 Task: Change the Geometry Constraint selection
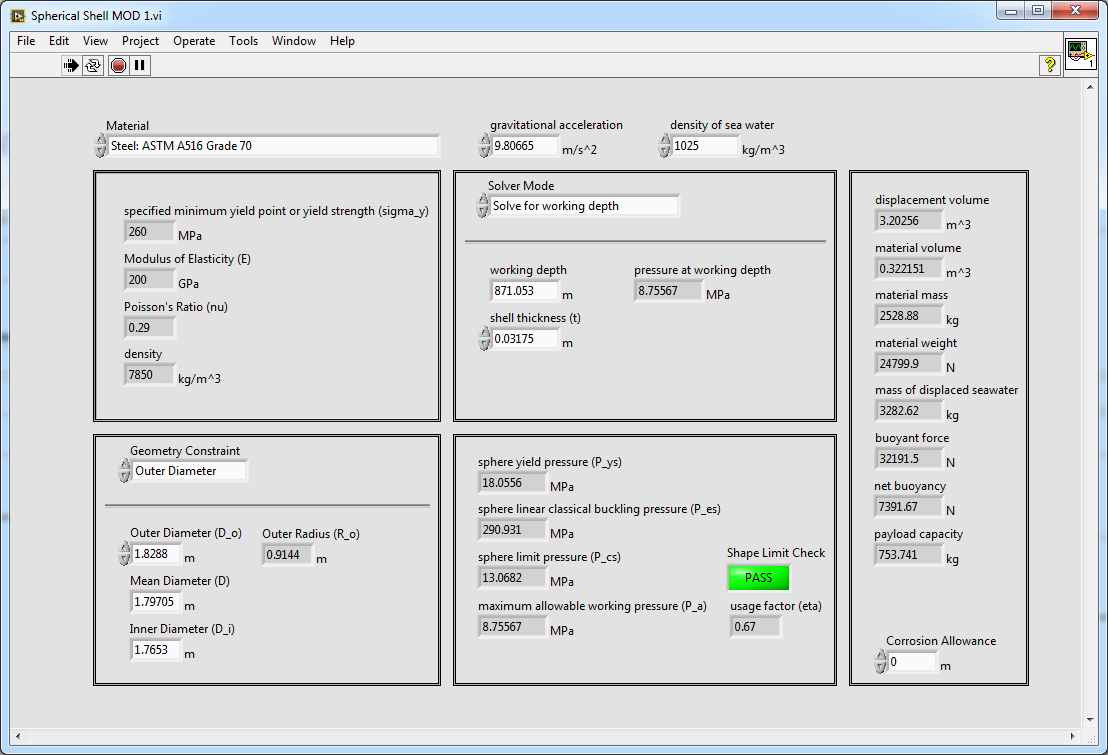pos(189,471)
